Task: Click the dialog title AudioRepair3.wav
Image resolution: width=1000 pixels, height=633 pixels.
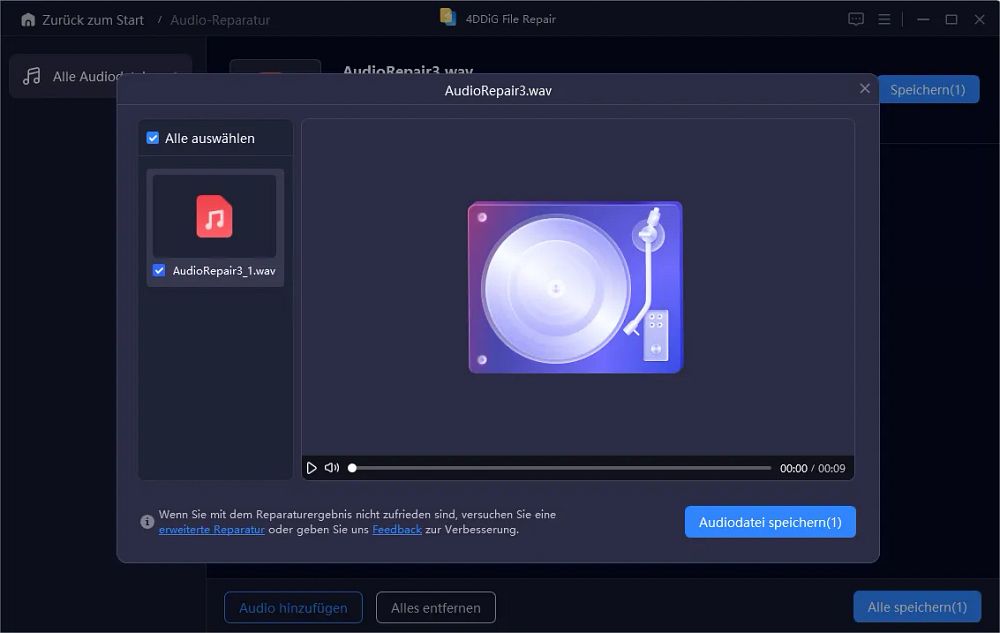Action: (x=498, y=91)
